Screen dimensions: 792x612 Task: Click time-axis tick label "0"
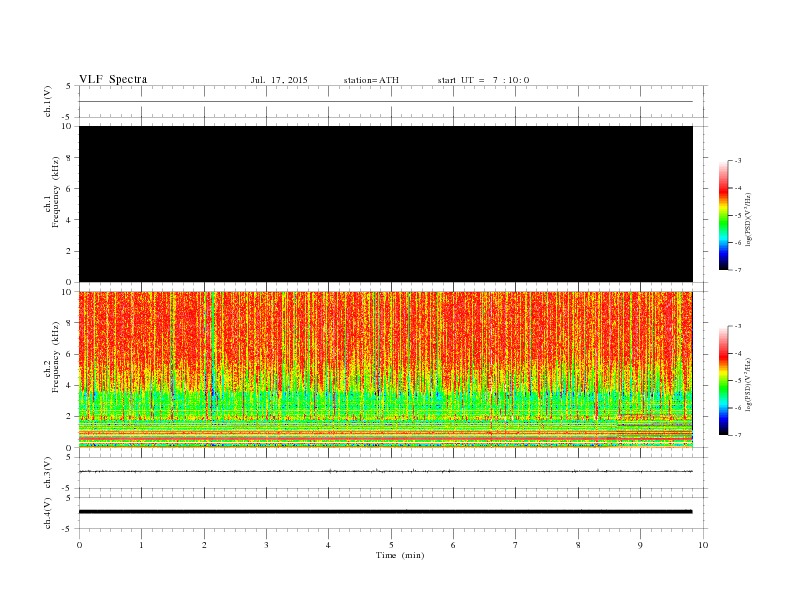click(79, 545)
